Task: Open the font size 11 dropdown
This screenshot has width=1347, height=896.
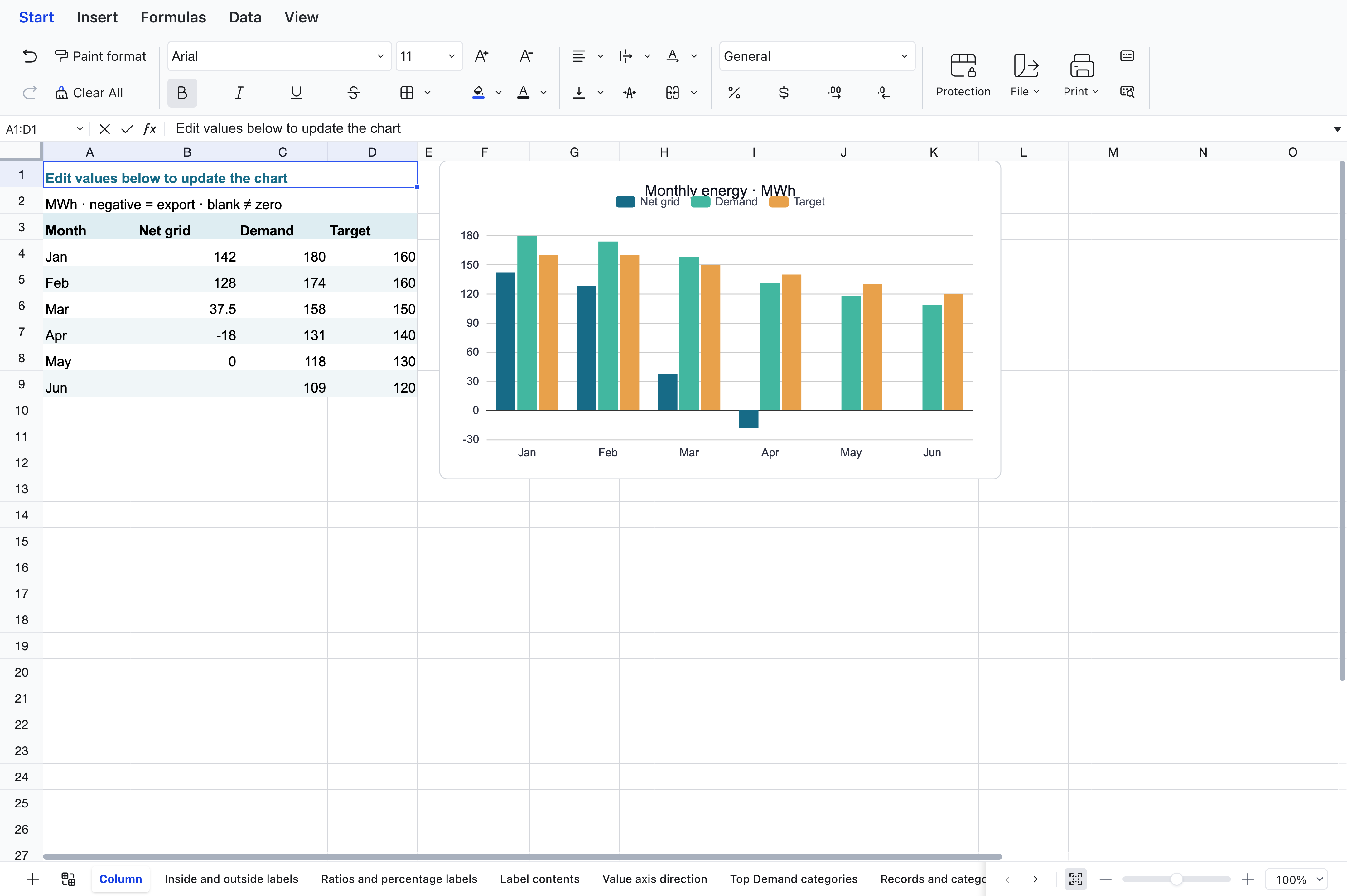Action: [x=429, y=56]
